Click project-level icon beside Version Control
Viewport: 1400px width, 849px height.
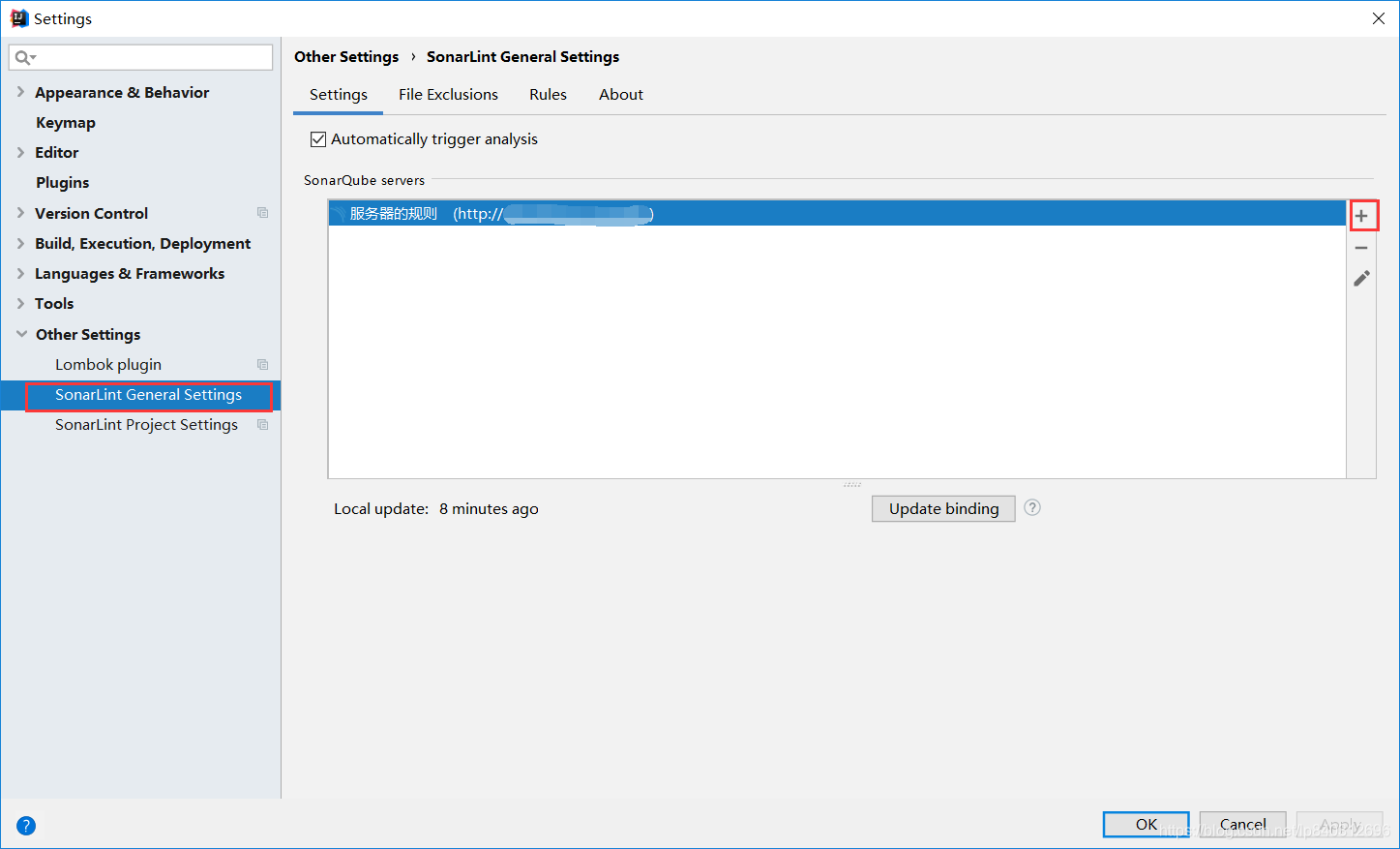point(262,213)
